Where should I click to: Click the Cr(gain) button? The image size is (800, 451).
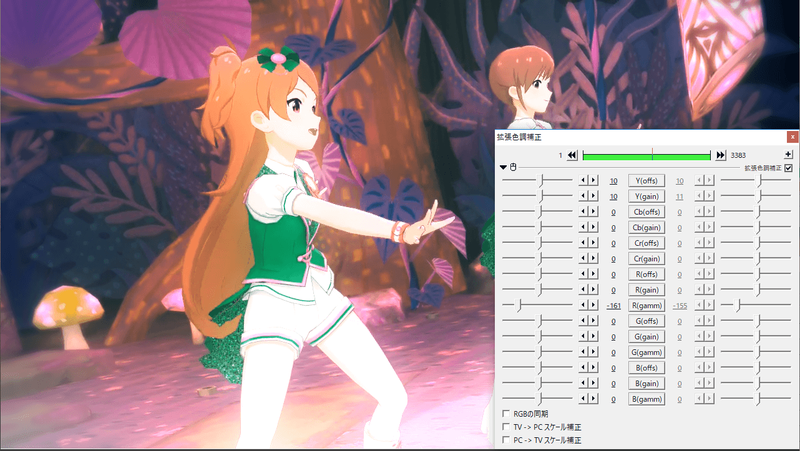pyautogui.click(x=646, y=259)
